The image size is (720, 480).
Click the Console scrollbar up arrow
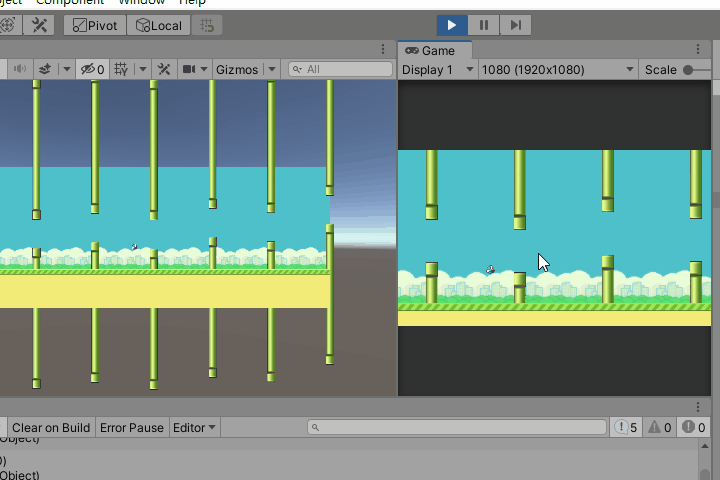click(705, 446)
